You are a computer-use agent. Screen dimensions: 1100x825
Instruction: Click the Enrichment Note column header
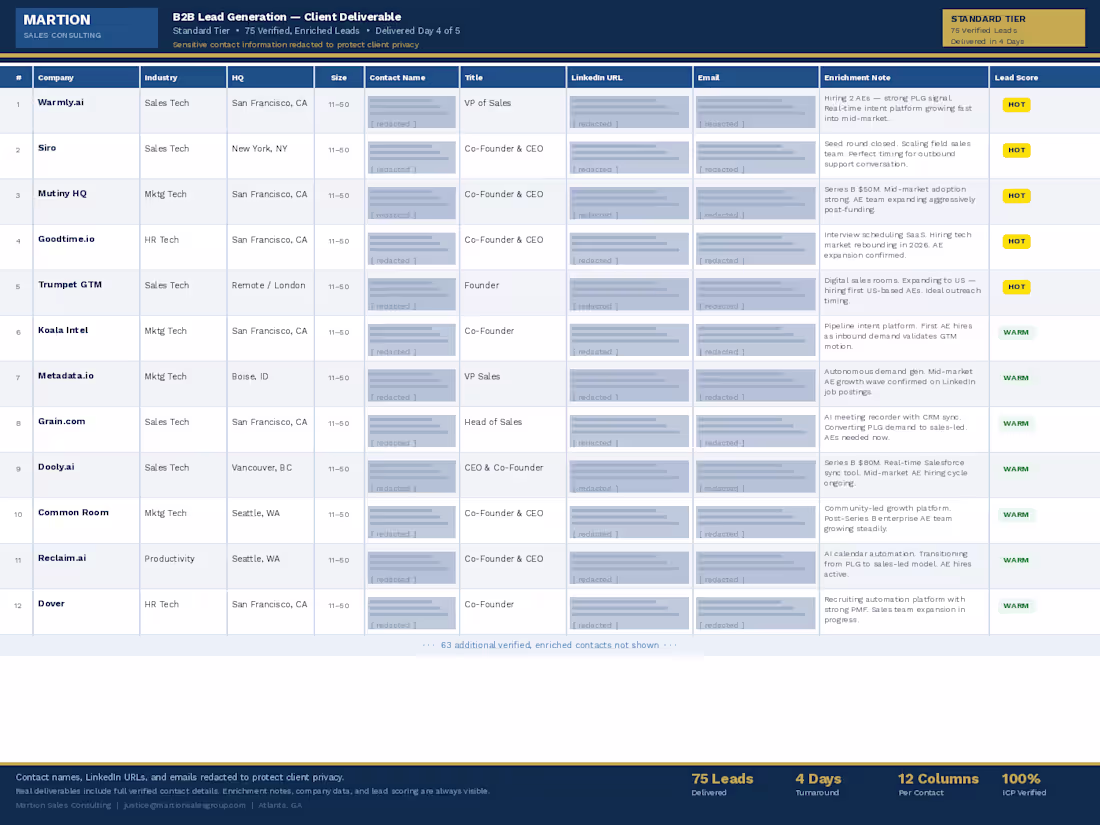click(x=904, y=77)
